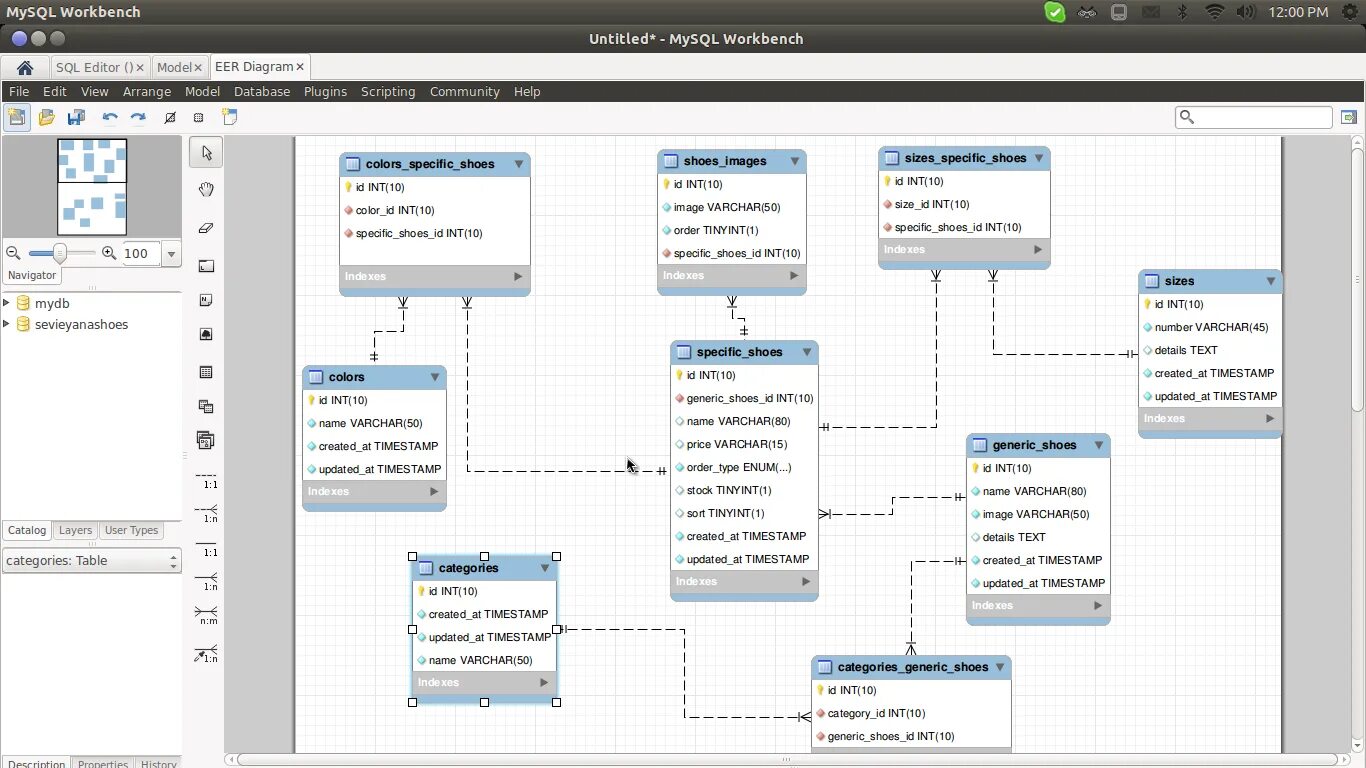Image resolution: width=1366 pixels, height=768 pixels.
Task: Select the place new layer tool
Action: [x=206, y=266]
